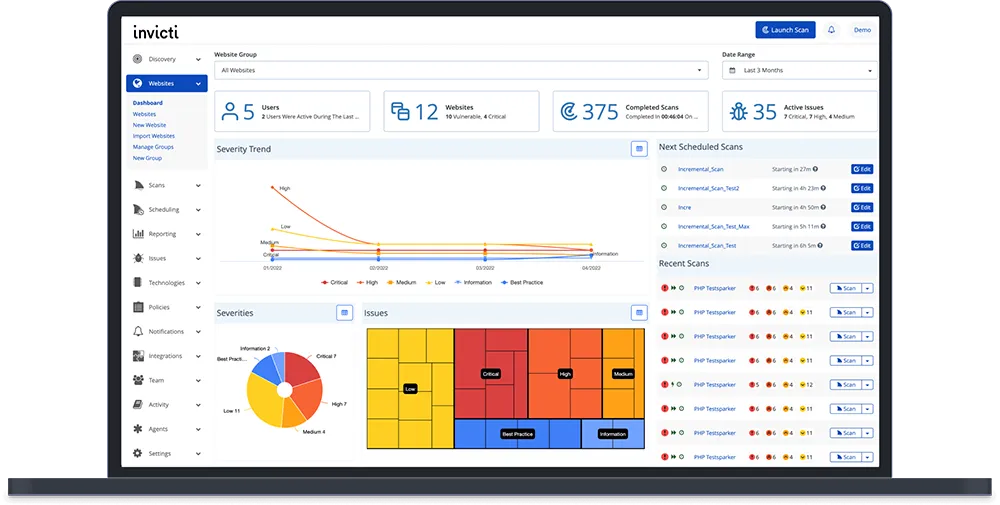Open the Scheduling sidebar menu
Screen dimensions: 1000x505
166,210
